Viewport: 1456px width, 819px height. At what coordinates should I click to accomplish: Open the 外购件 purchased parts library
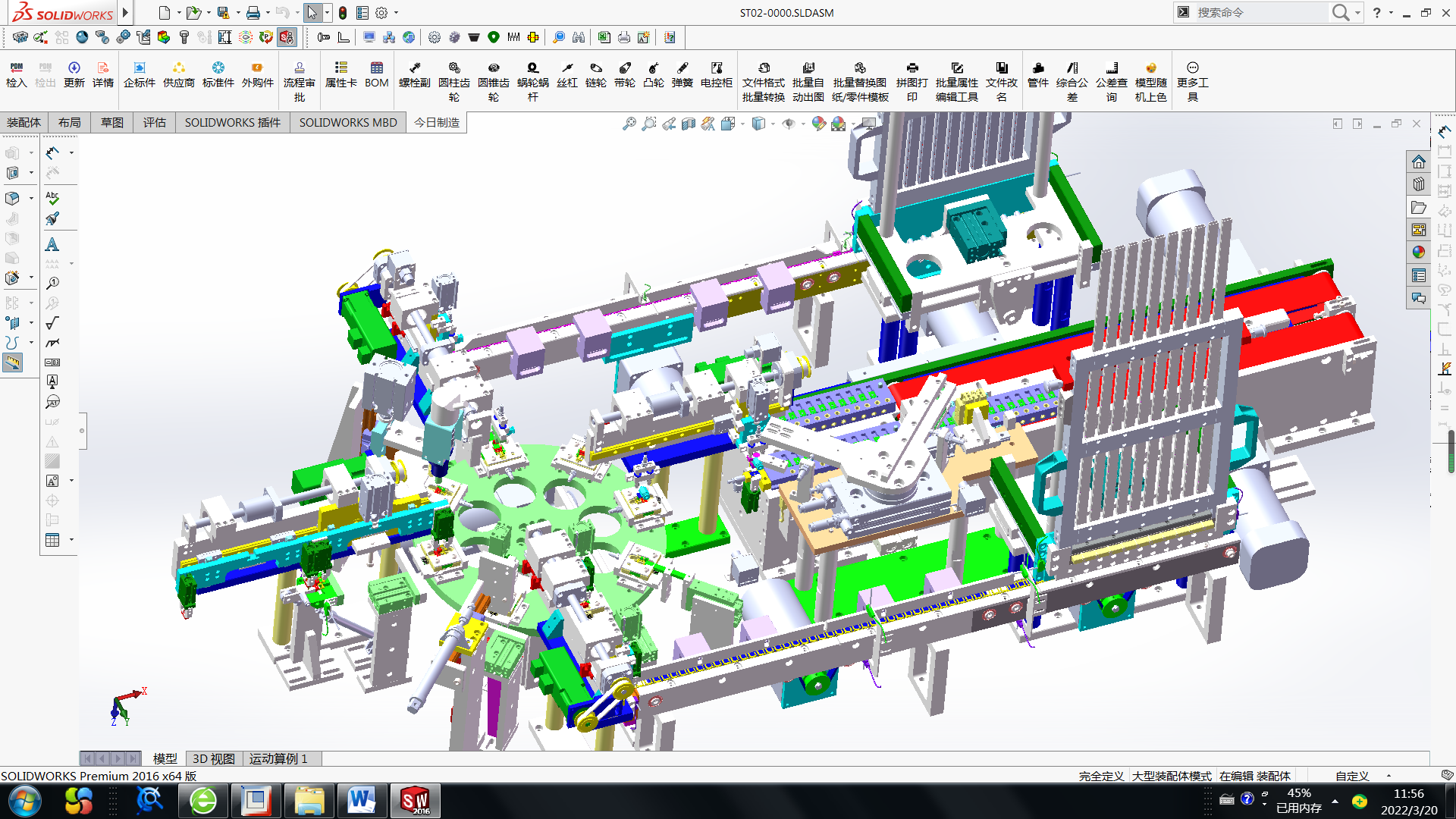pyautogui.click(x=258, y=74)
